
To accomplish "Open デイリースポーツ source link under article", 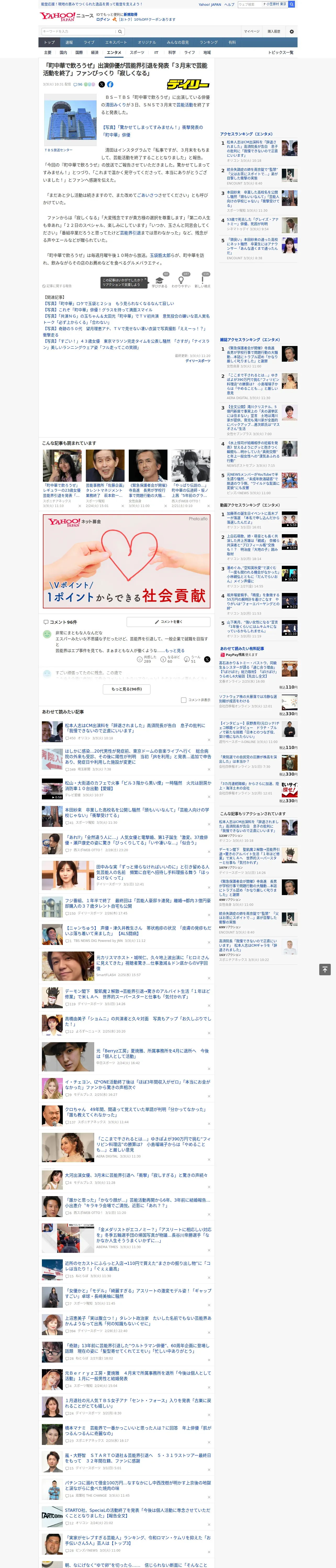I will coord(198,361).
